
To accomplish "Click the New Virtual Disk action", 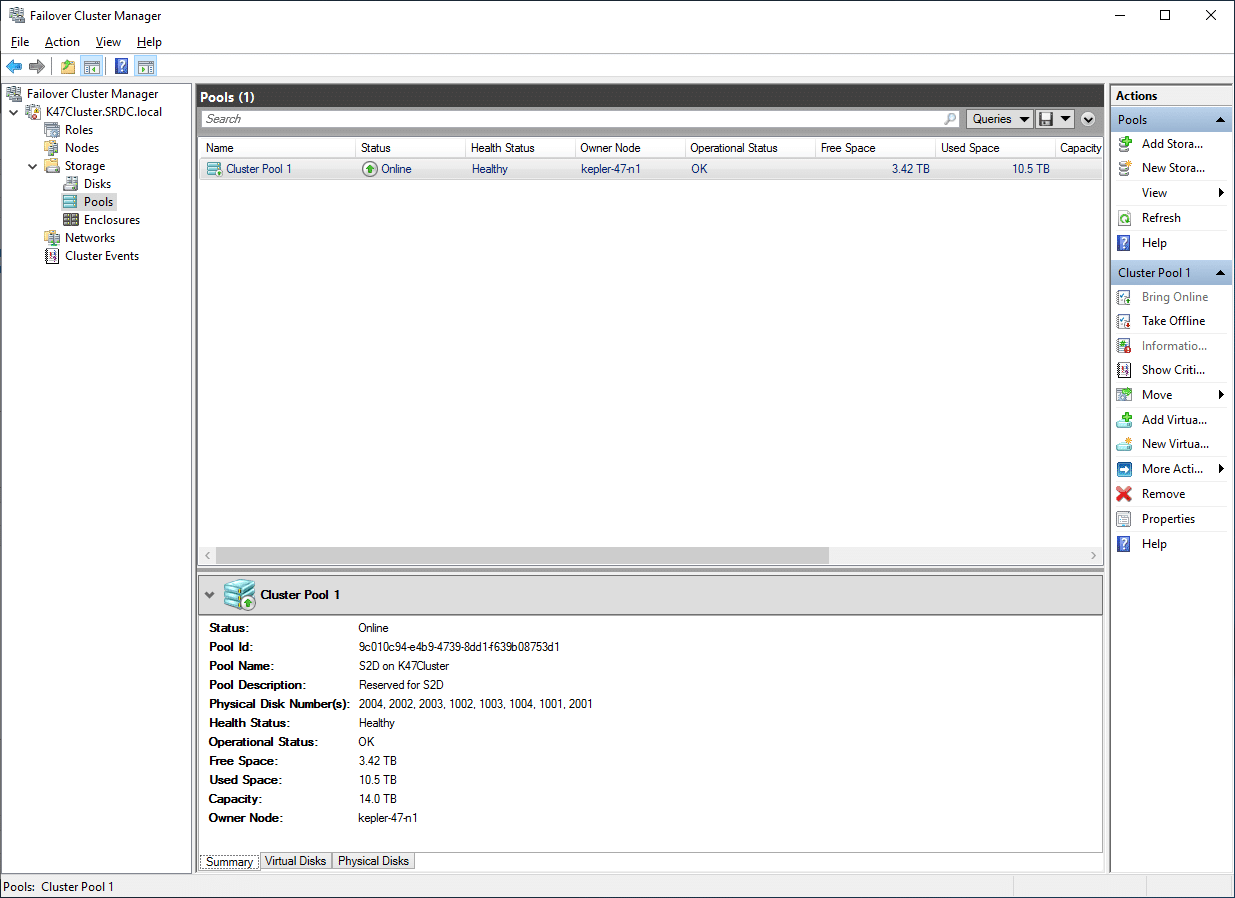I will point(1175,444).
